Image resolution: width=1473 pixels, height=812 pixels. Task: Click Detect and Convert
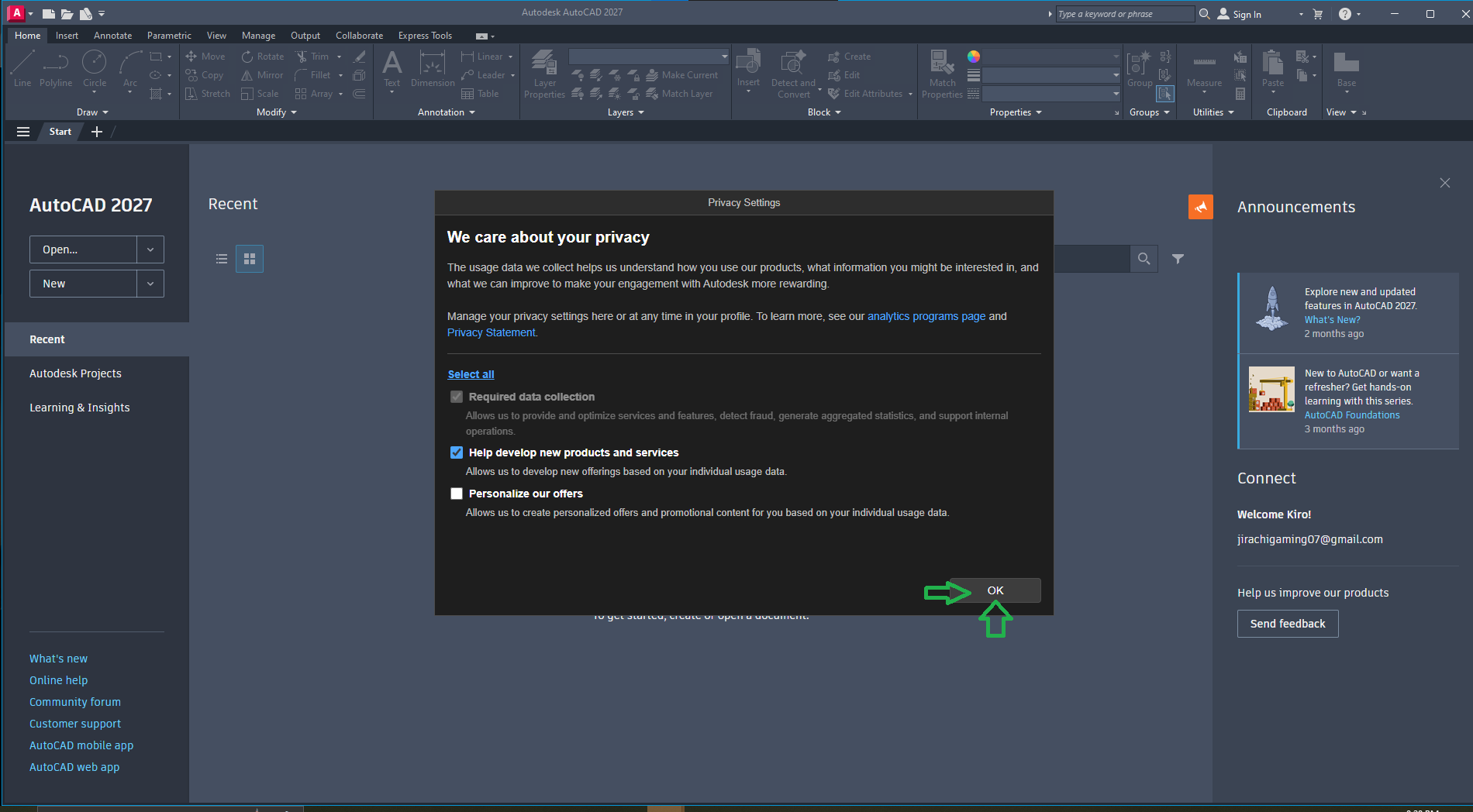click(793, 74)
